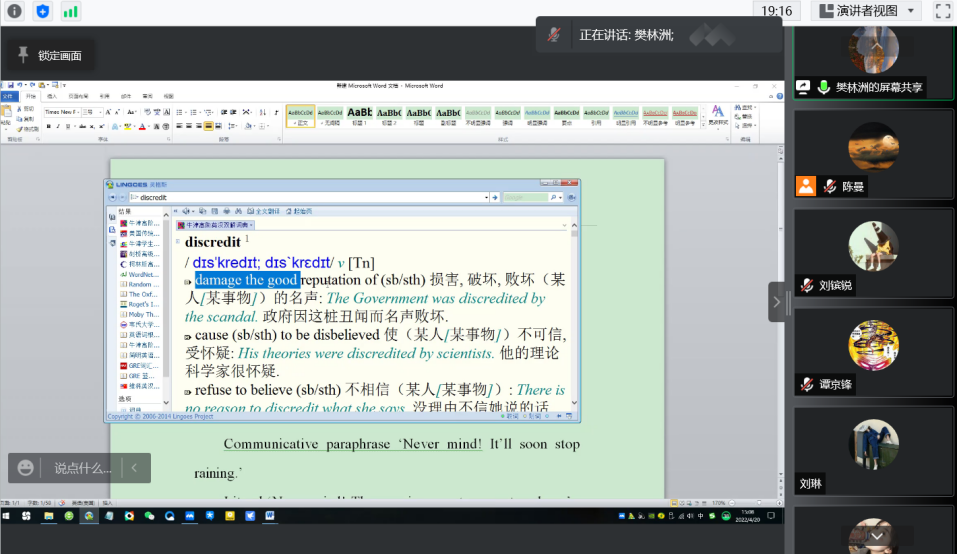Click Undo in Word's quick access toolbar
957x554 pixels.
tap(20, 85)
